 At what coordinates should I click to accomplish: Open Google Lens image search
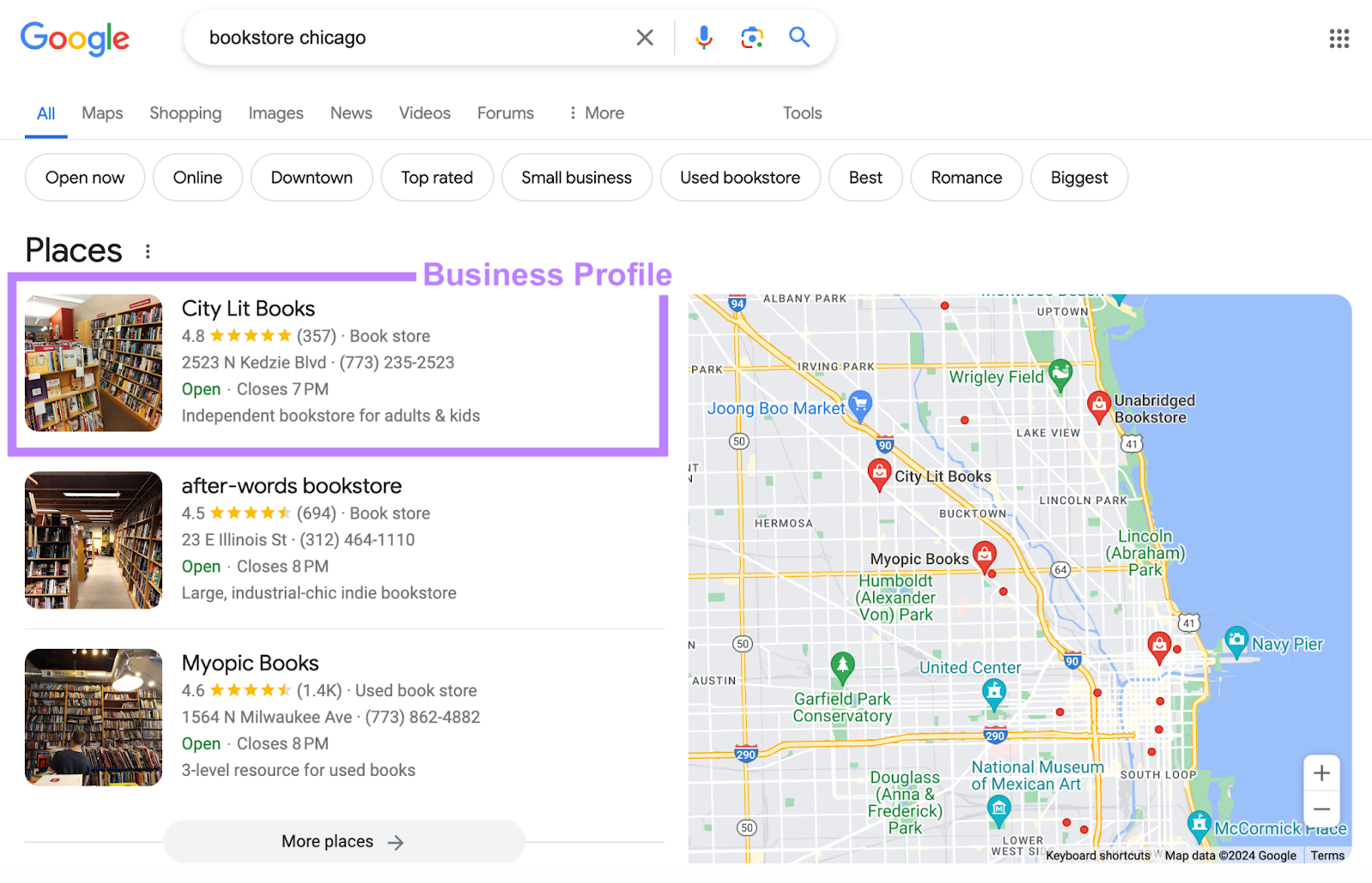(752, 37)
